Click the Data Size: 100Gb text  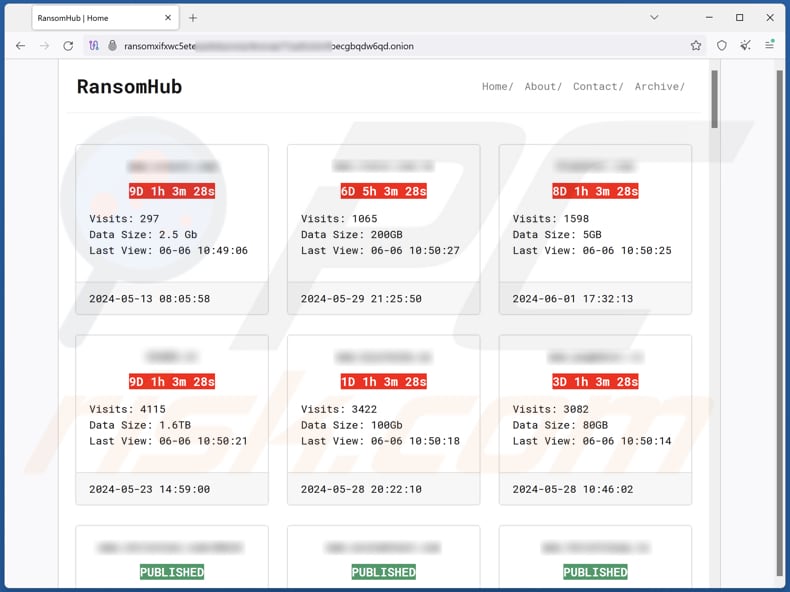(352, 425)
